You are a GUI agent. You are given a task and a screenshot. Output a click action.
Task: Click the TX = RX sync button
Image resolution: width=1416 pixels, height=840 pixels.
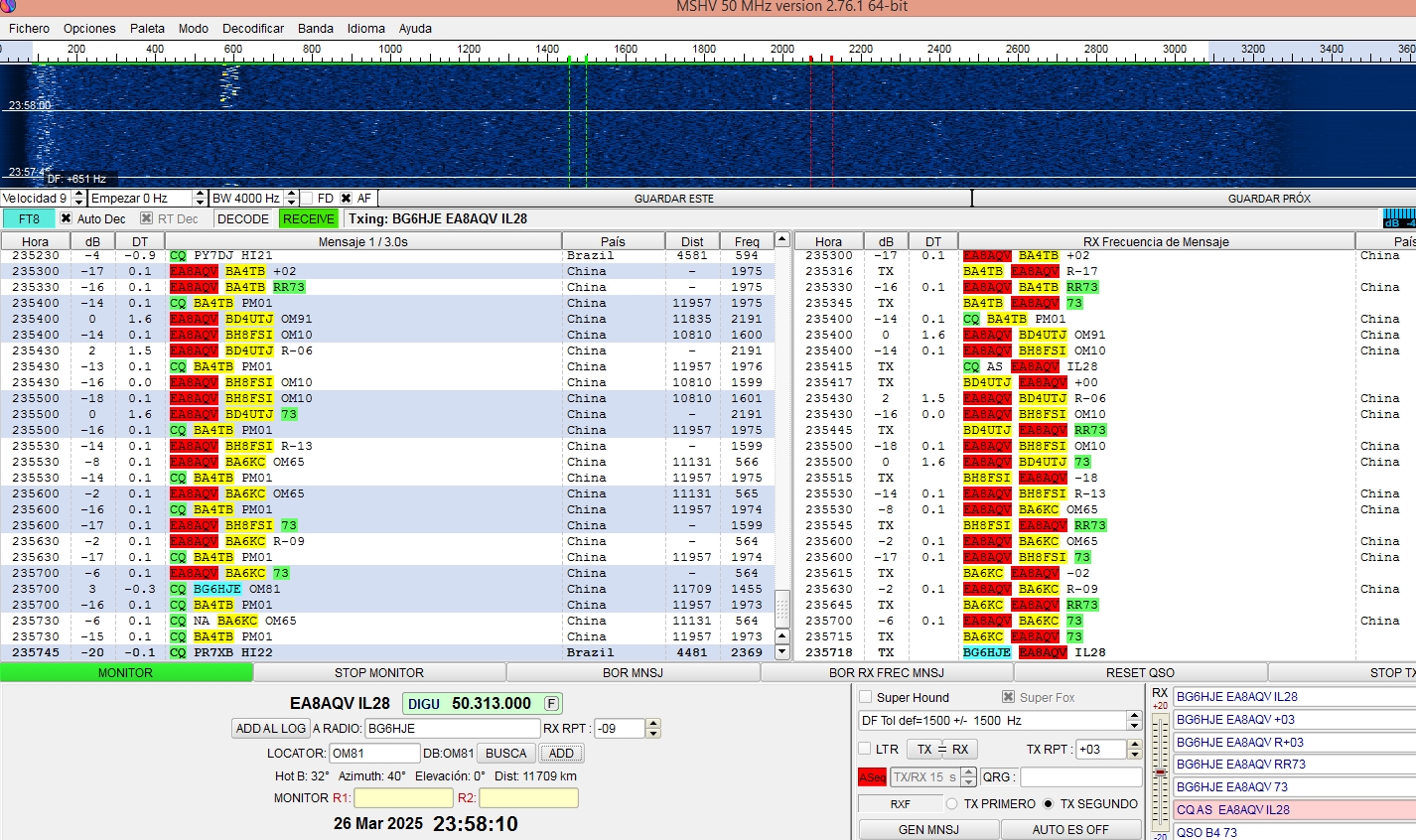pos(942,750)
